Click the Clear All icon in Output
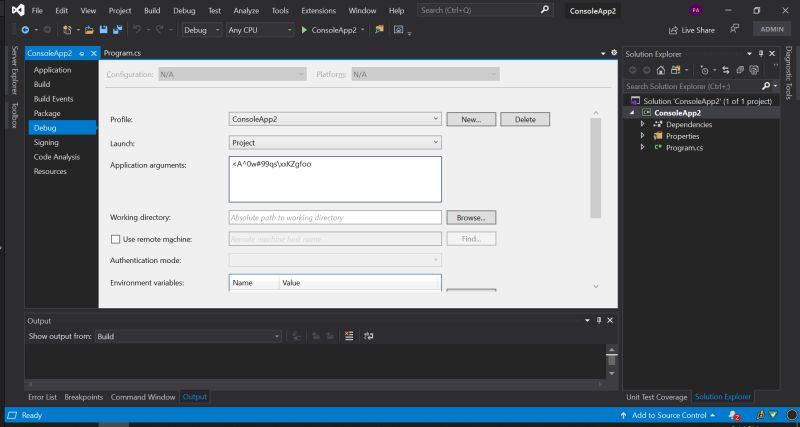This screenshot has height=427, width=800. [x=349, y=336]
